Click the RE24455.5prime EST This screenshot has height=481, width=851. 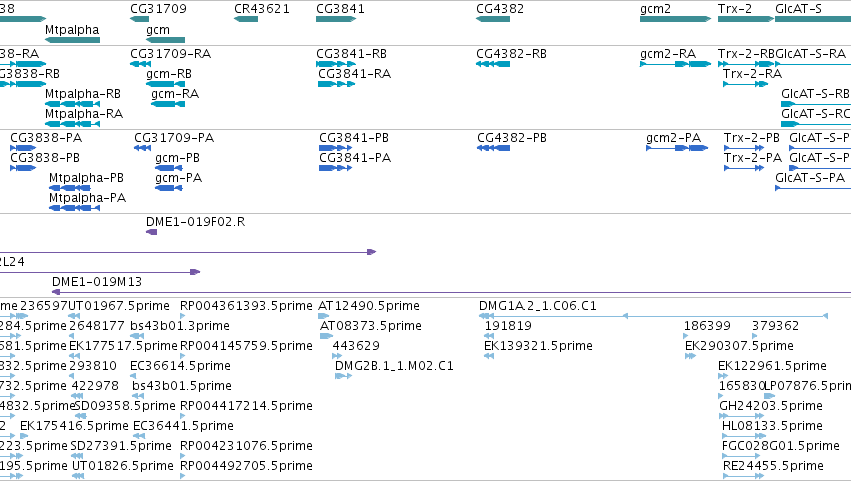[x=743, y=476]
